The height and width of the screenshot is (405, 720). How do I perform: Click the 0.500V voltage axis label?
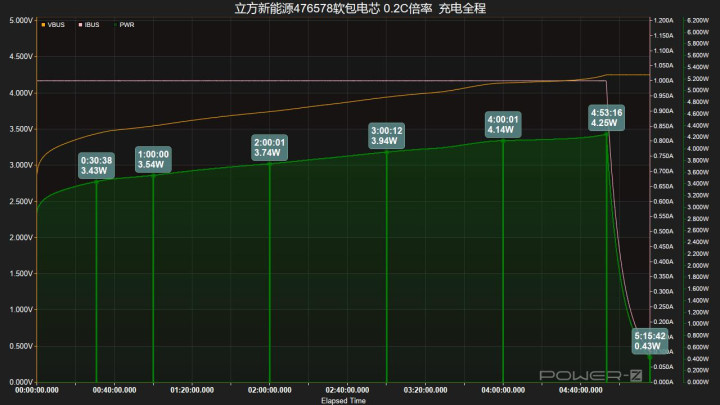21,346
